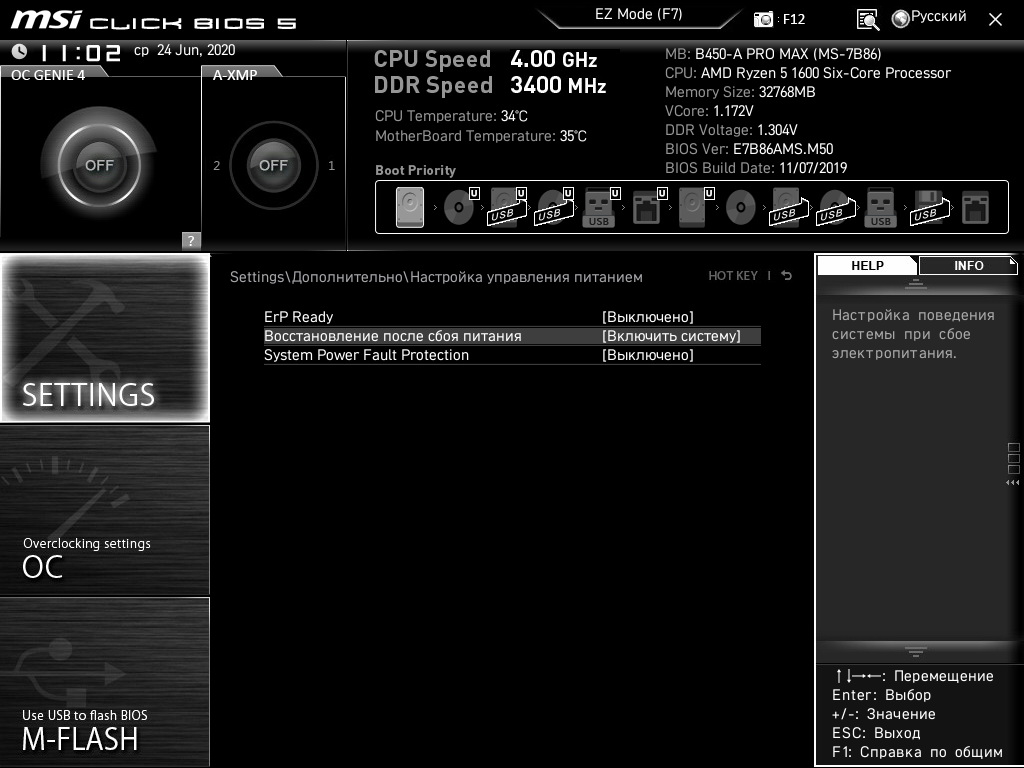Close the BIOS with the X icon
1024x768 pixels.
pyautogui.click(x=995, y=20)
